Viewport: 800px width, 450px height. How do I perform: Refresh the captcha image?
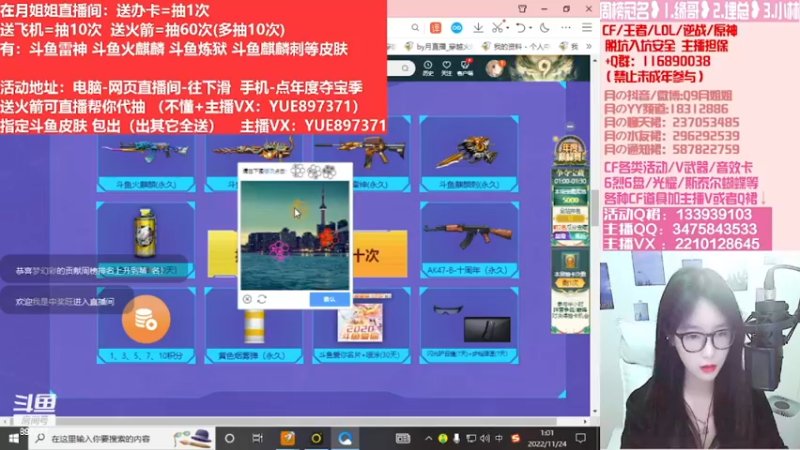pyautogui.click(x=262, y=299)
